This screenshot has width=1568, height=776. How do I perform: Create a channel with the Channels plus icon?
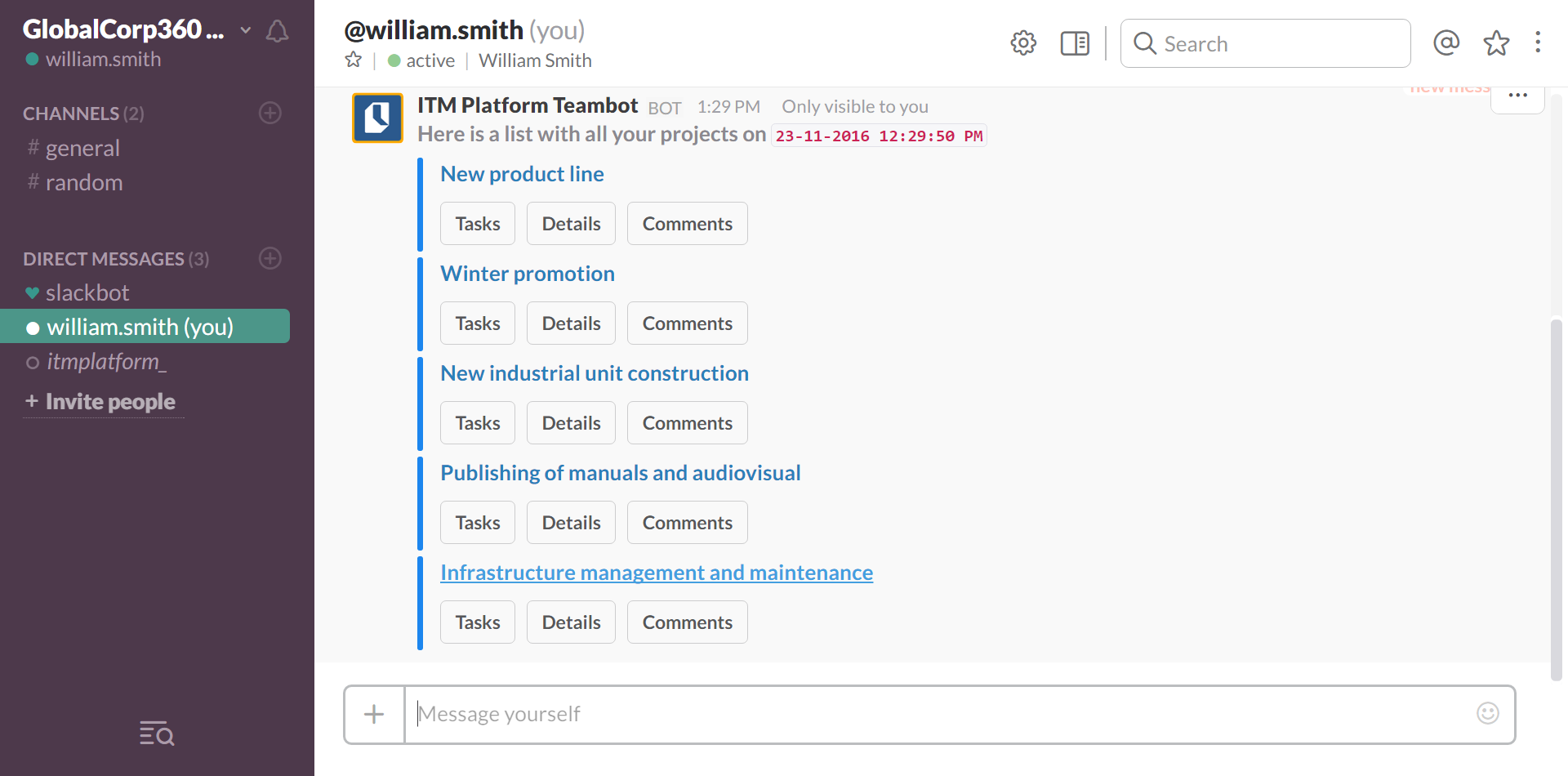click(x=270, y=113)
